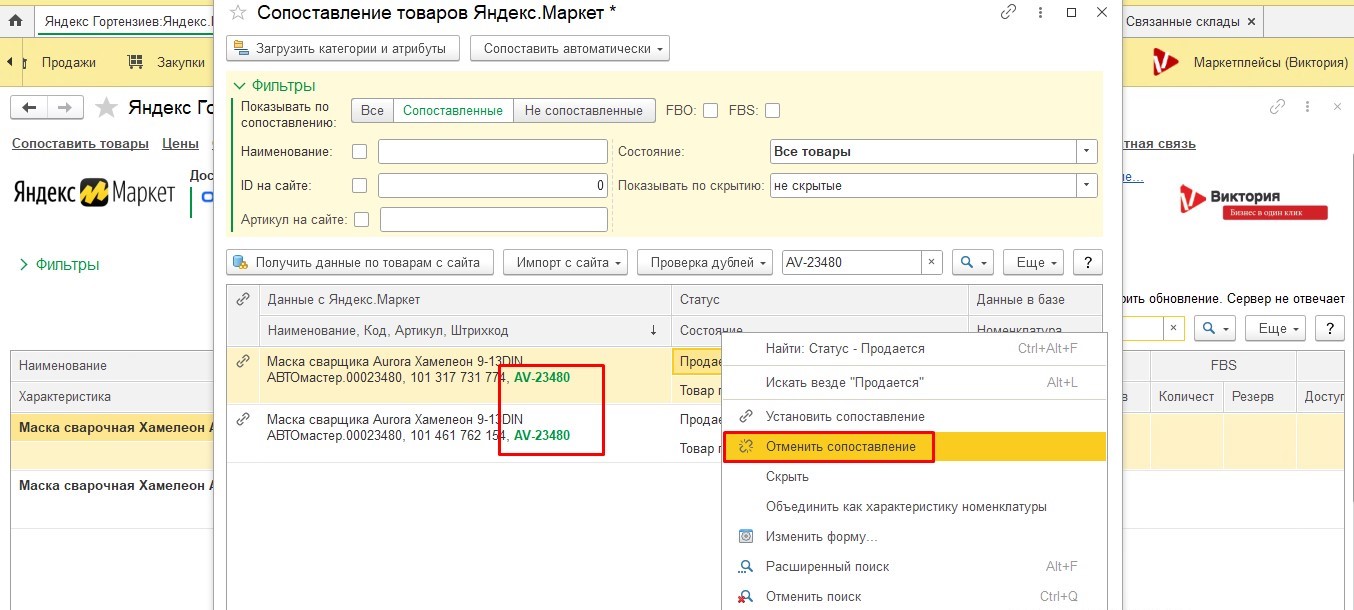Expand Показывать по скрытию dropdown

point(1087,186)
